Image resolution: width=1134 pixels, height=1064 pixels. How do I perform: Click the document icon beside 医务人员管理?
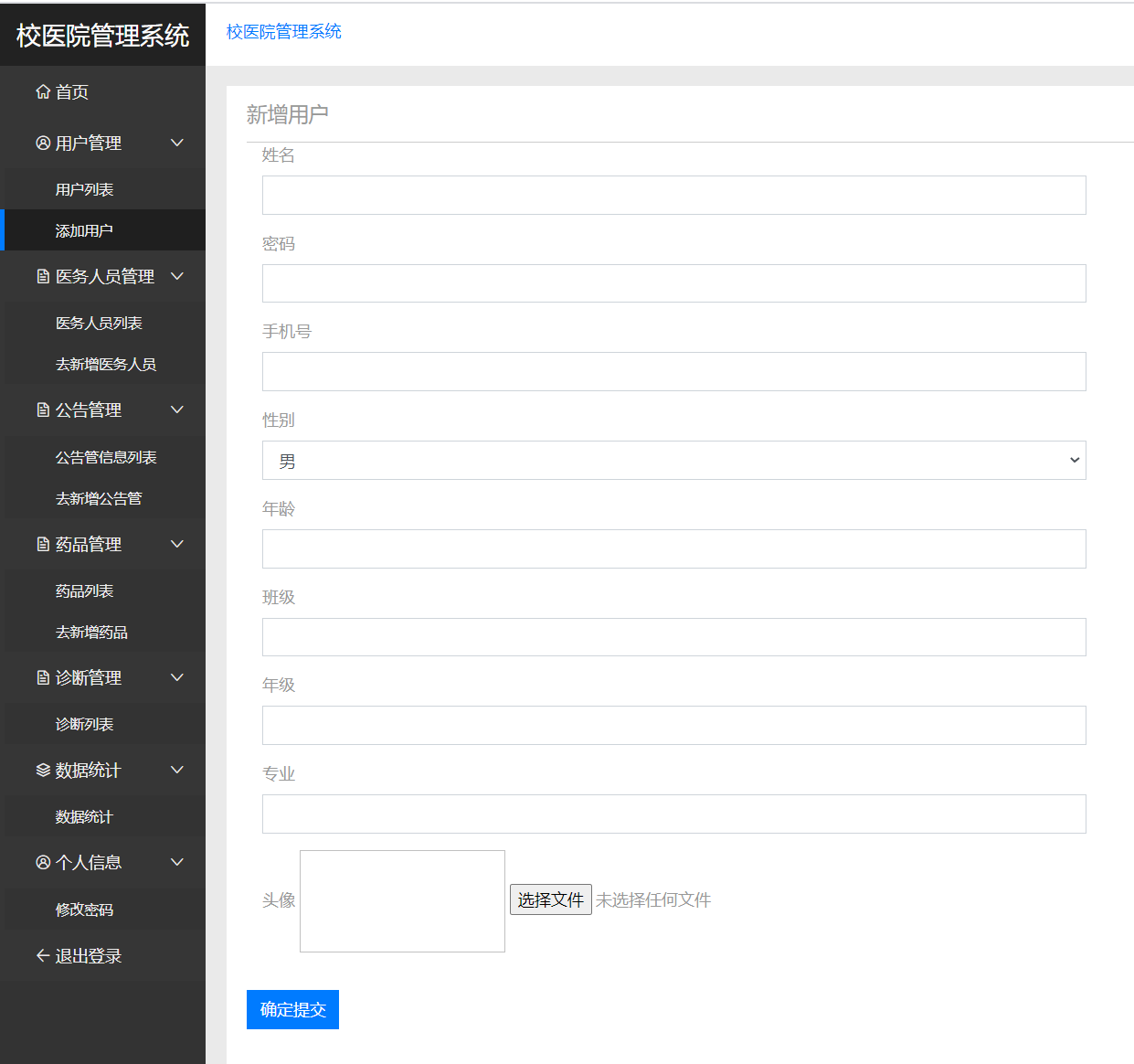click(43, 276)
